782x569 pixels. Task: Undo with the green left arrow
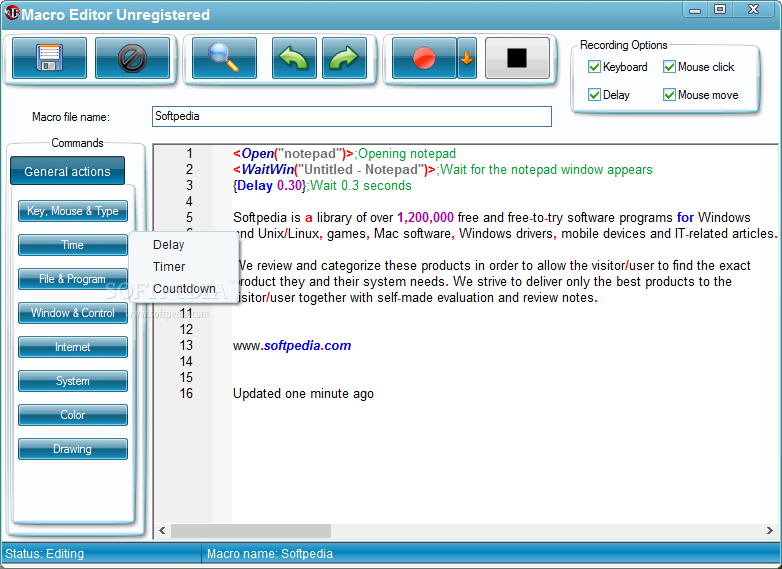pyautogui.click(x=294, y=58)
